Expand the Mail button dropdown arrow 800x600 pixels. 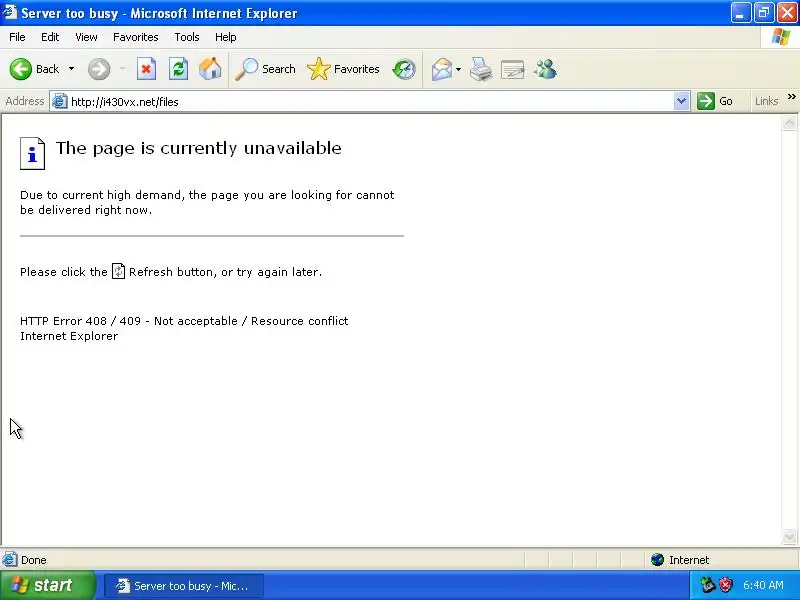coord(458,69)
